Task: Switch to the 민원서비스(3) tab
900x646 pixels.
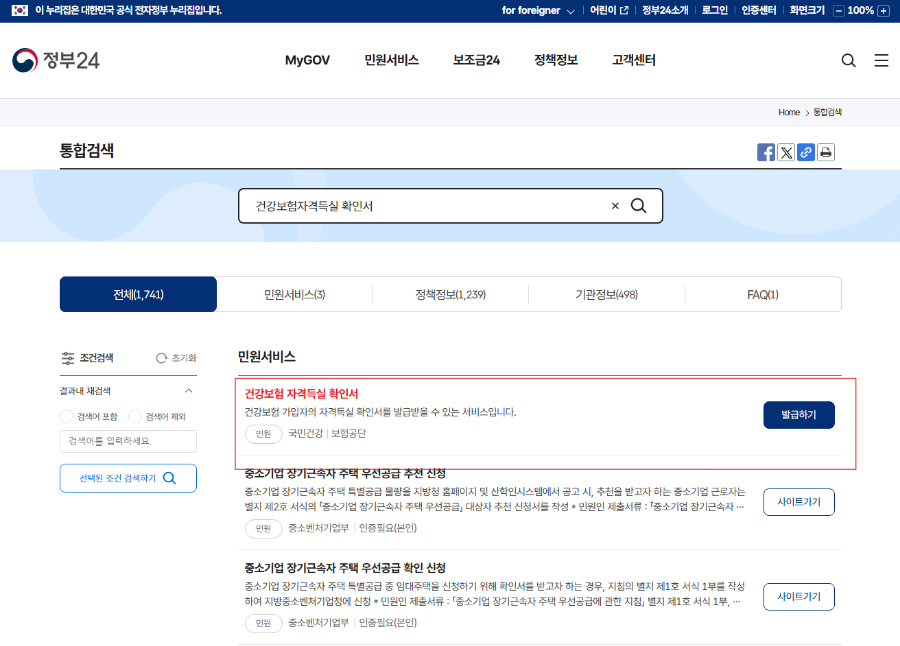Action: pyautogui.click(x=292, y=294)
